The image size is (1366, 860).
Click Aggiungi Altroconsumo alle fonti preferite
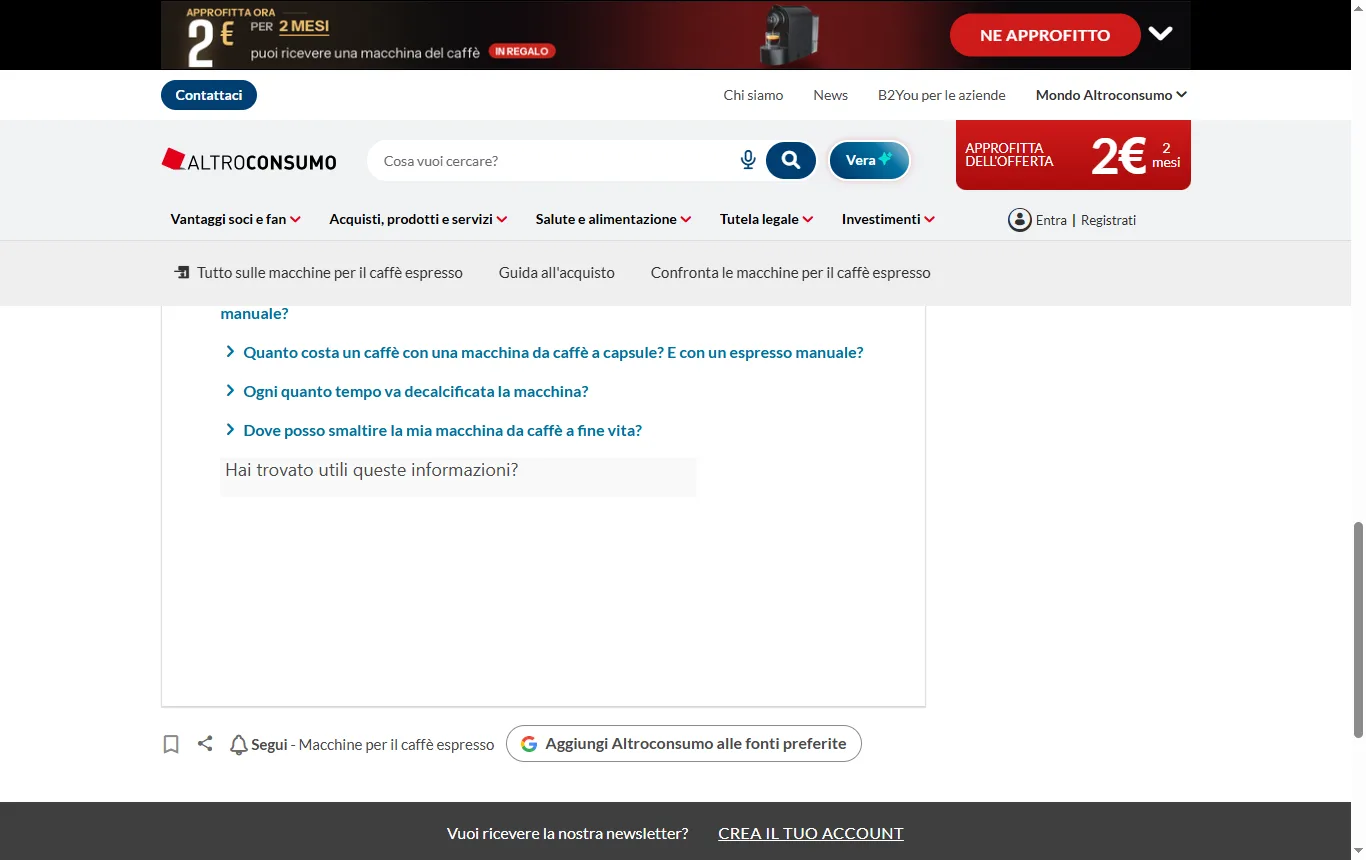tap(684, 743)
